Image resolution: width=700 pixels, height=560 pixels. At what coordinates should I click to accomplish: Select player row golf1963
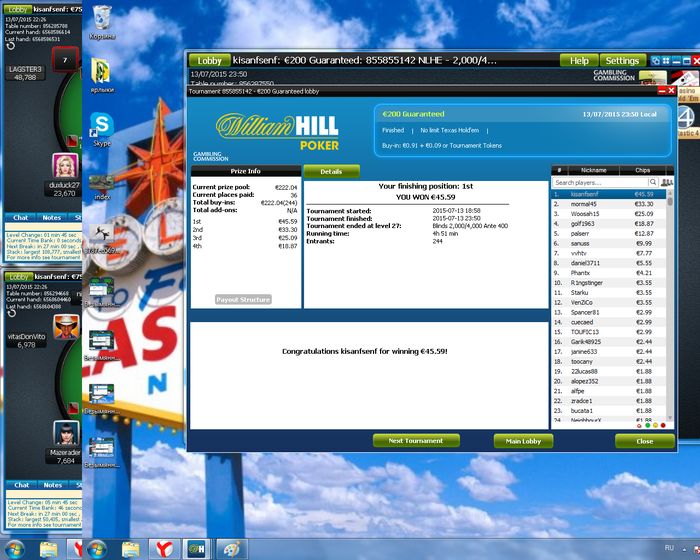click(609, 224)
